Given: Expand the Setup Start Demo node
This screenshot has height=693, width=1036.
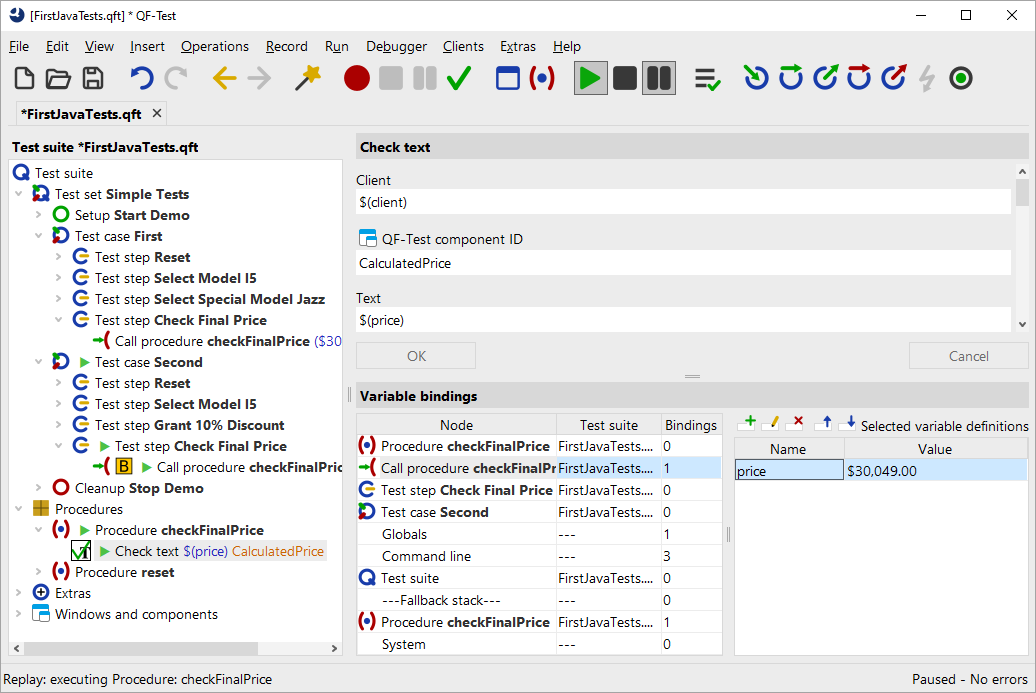Looking at the screenshot, I should pyautogui.click(x=38, y=215).
